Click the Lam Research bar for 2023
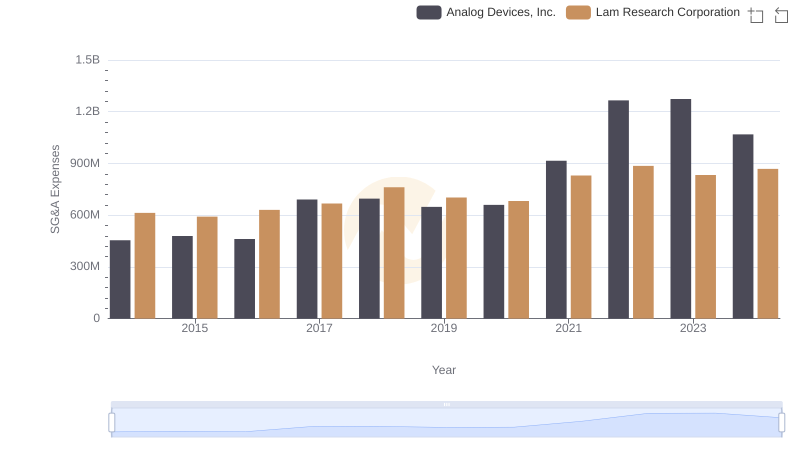This screenshot has height=461, width=800. coord(706,247)
